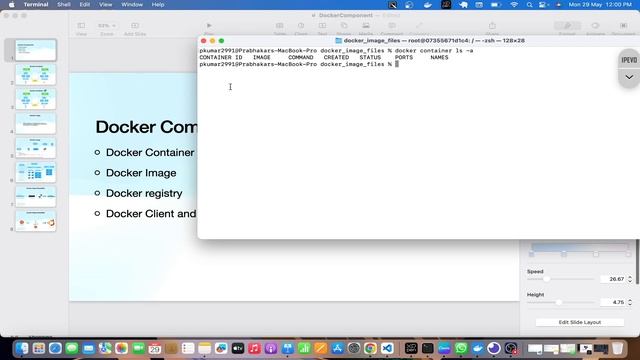Viewport: 640px width, 360px height.
Task: Toggle the Document inspector in Keynote
Action: coord(624,26)
